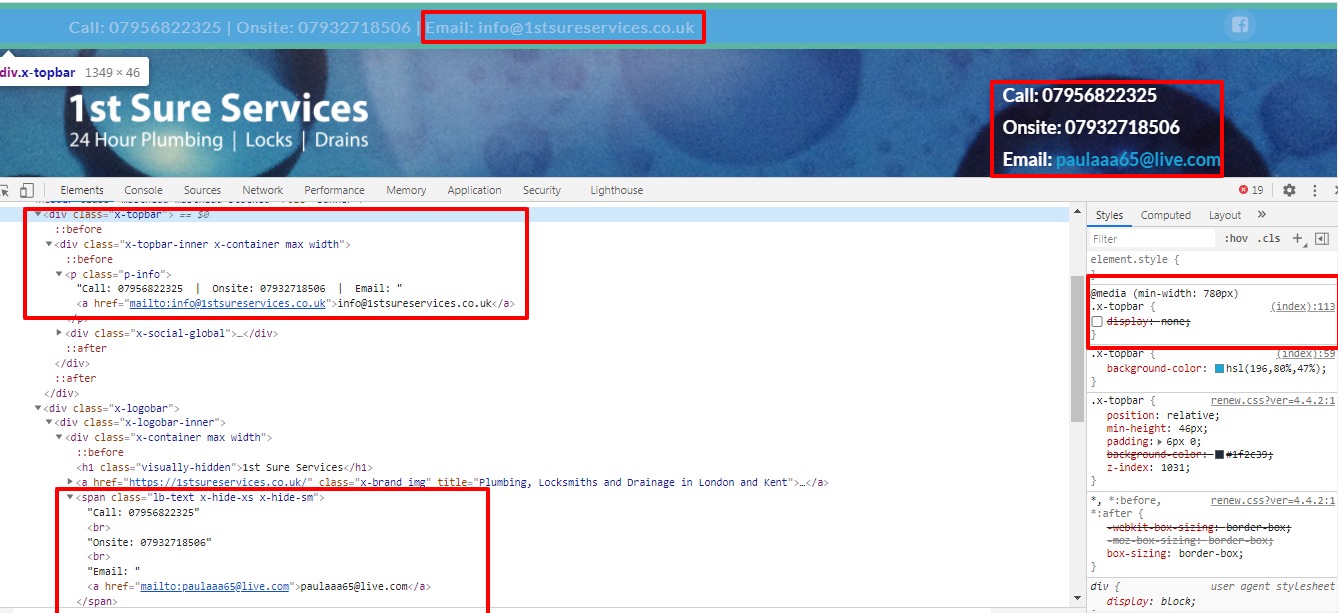Click the new style rule plus icon
The width and height of the screenshot is (1338, 613).
pos(1298,239)
